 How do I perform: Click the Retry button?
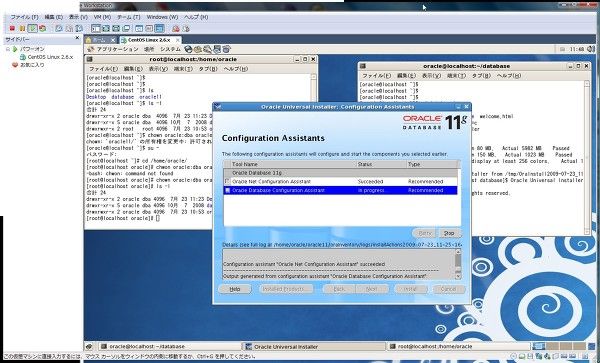point(425,233)
